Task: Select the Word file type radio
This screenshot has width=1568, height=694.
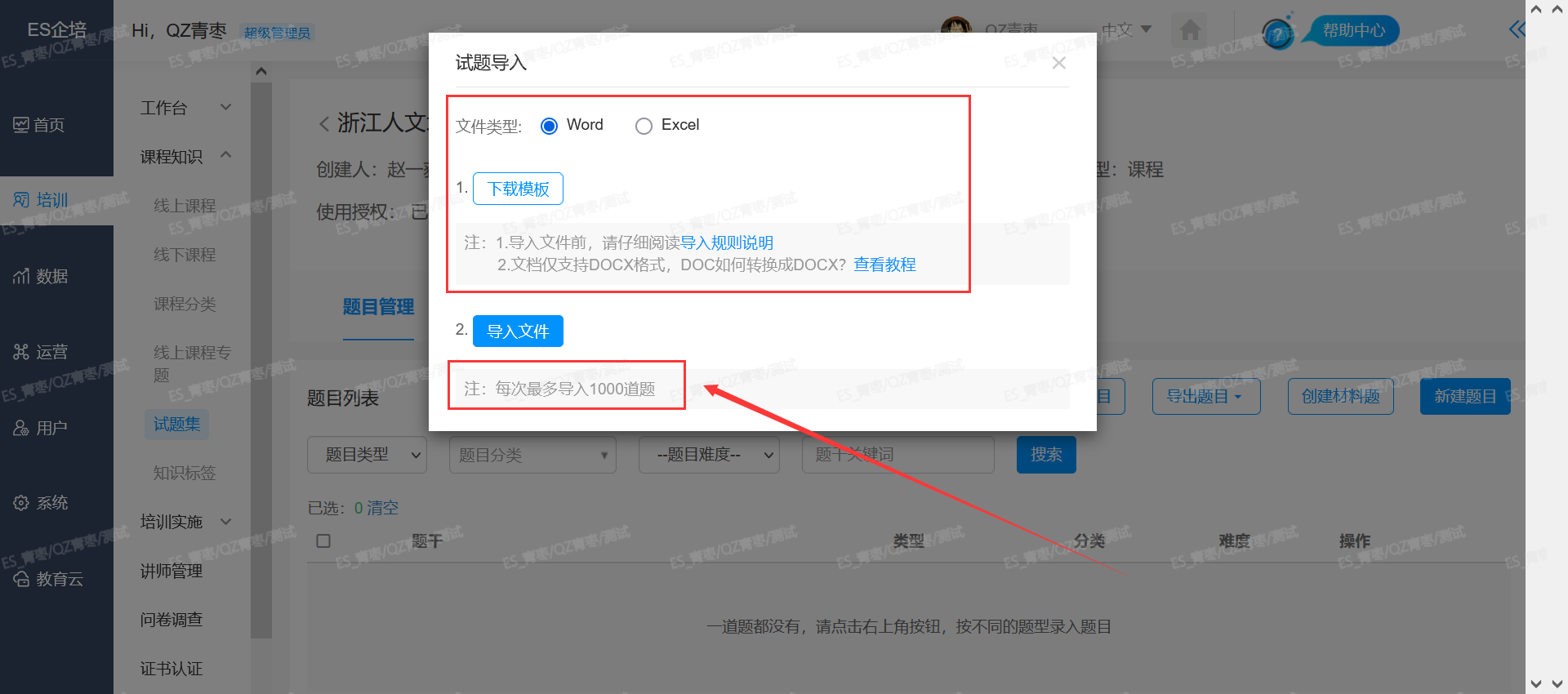Action: point(550,126)
